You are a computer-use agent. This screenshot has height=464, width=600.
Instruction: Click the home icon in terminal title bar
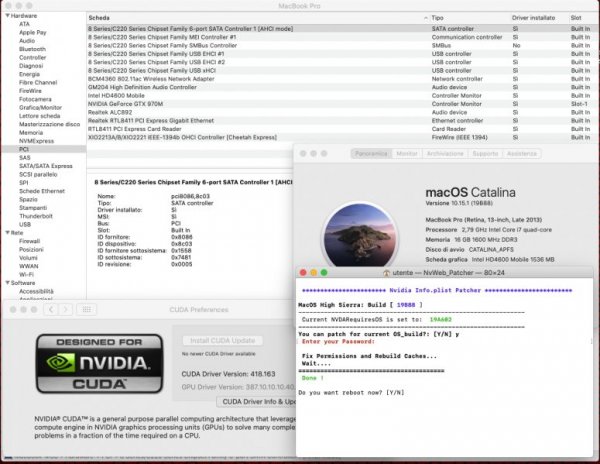[x=388, y=271]
